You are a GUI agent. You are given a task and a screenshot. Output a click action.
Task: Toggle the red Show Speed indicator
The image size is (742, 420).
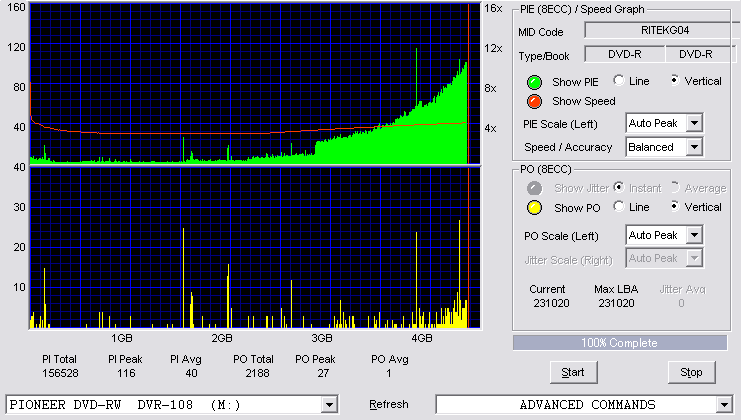[534, 101]
